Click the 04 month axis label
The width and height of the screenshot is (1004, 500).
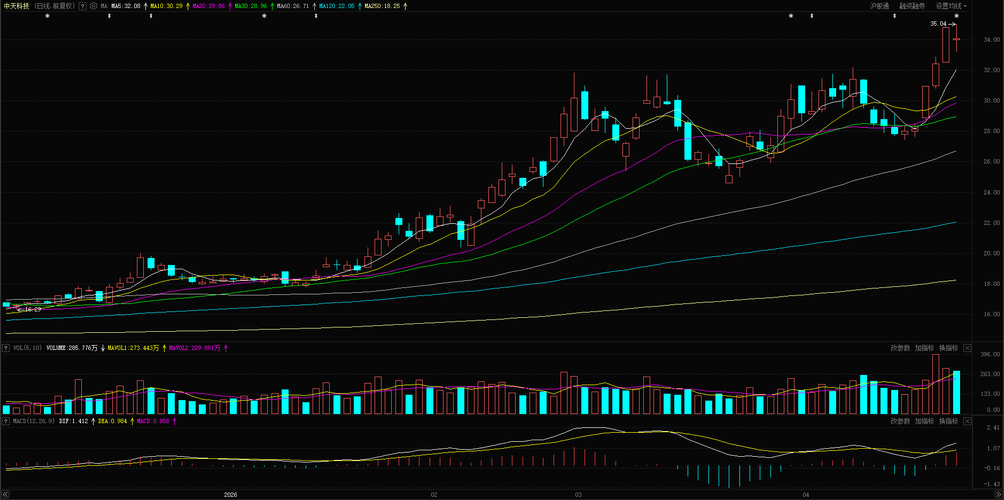click(x=806, y=495)
